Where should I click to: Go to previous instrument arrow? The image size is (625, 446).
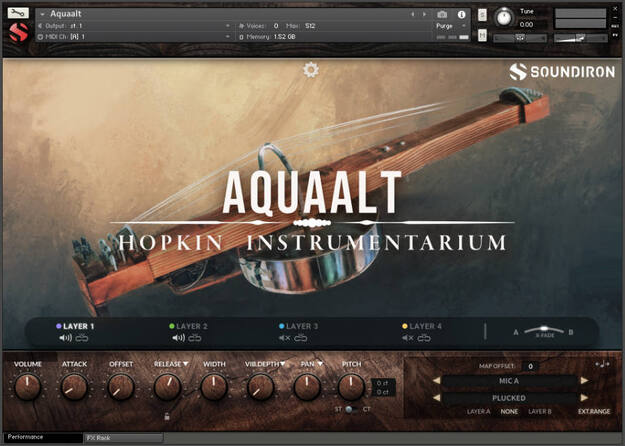click(413, 14)
